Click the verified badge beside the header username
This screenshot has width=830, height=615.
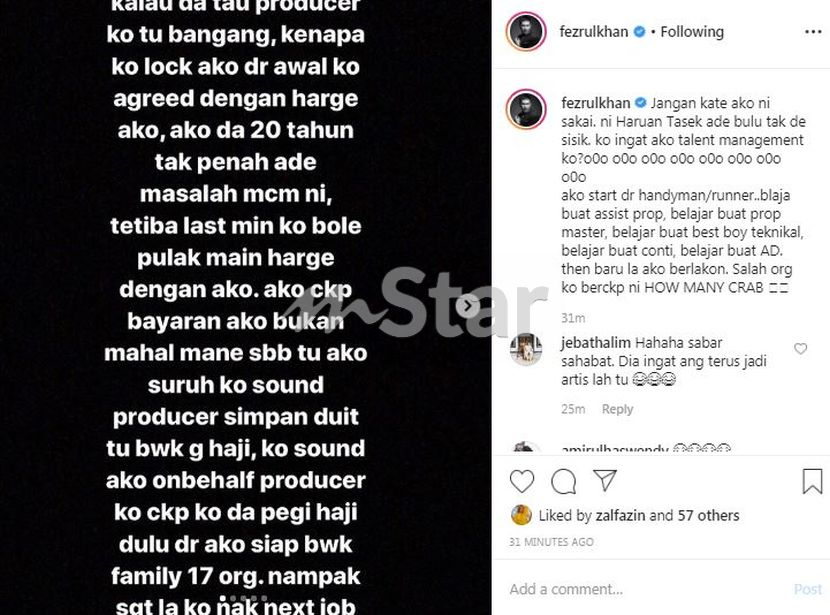click(639, 32)
